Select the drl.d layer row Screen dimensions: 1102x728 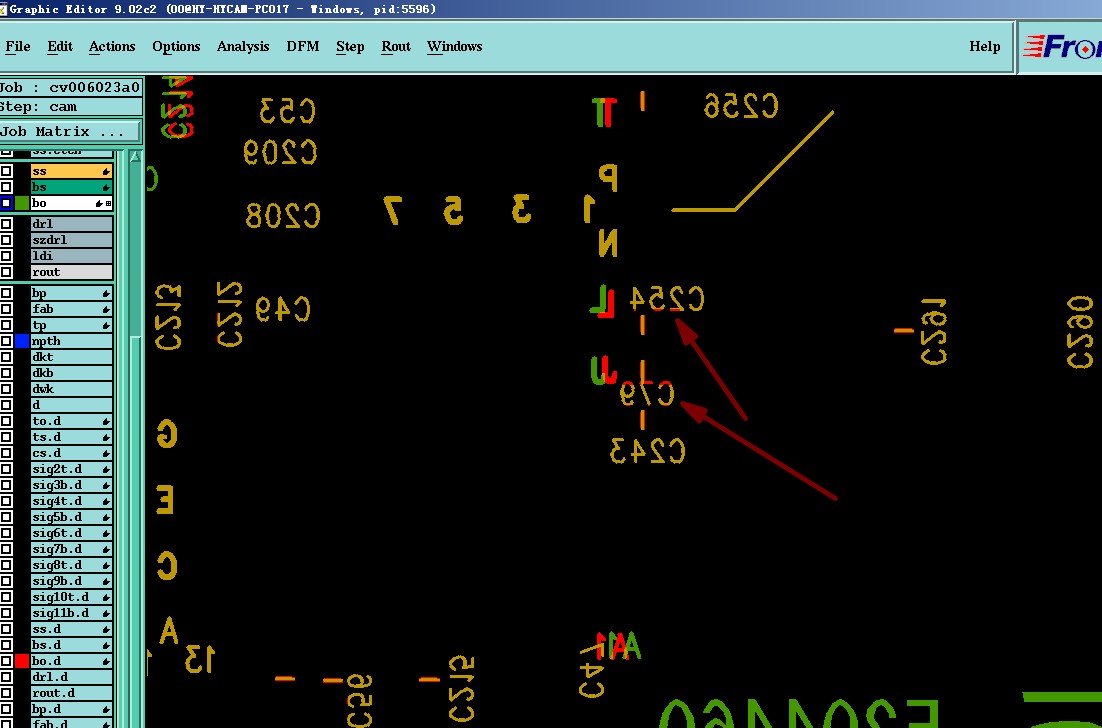(72, 677)
